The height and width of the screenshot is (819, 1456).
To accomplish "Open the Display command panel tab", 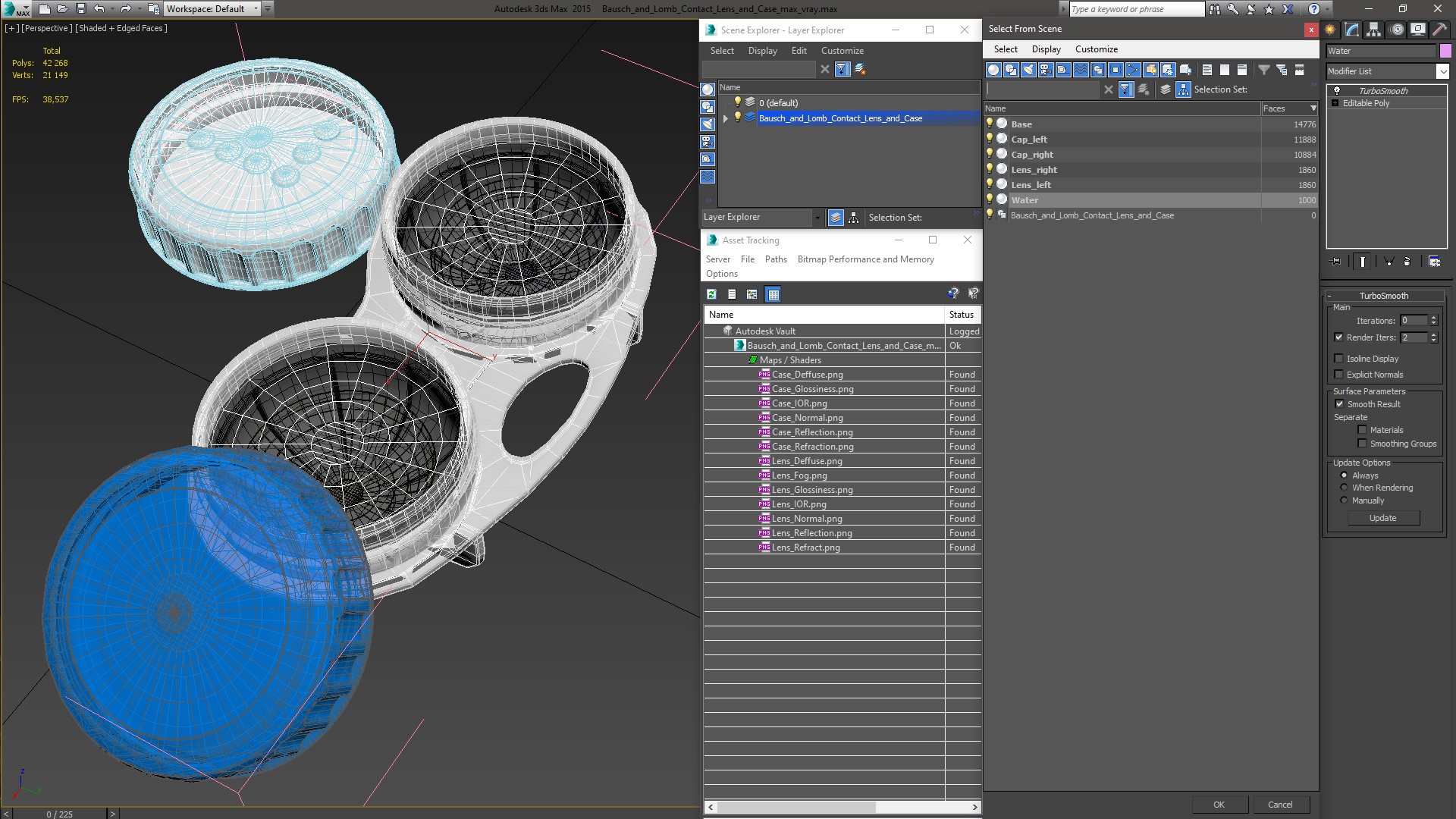I will pos(1418,30).
